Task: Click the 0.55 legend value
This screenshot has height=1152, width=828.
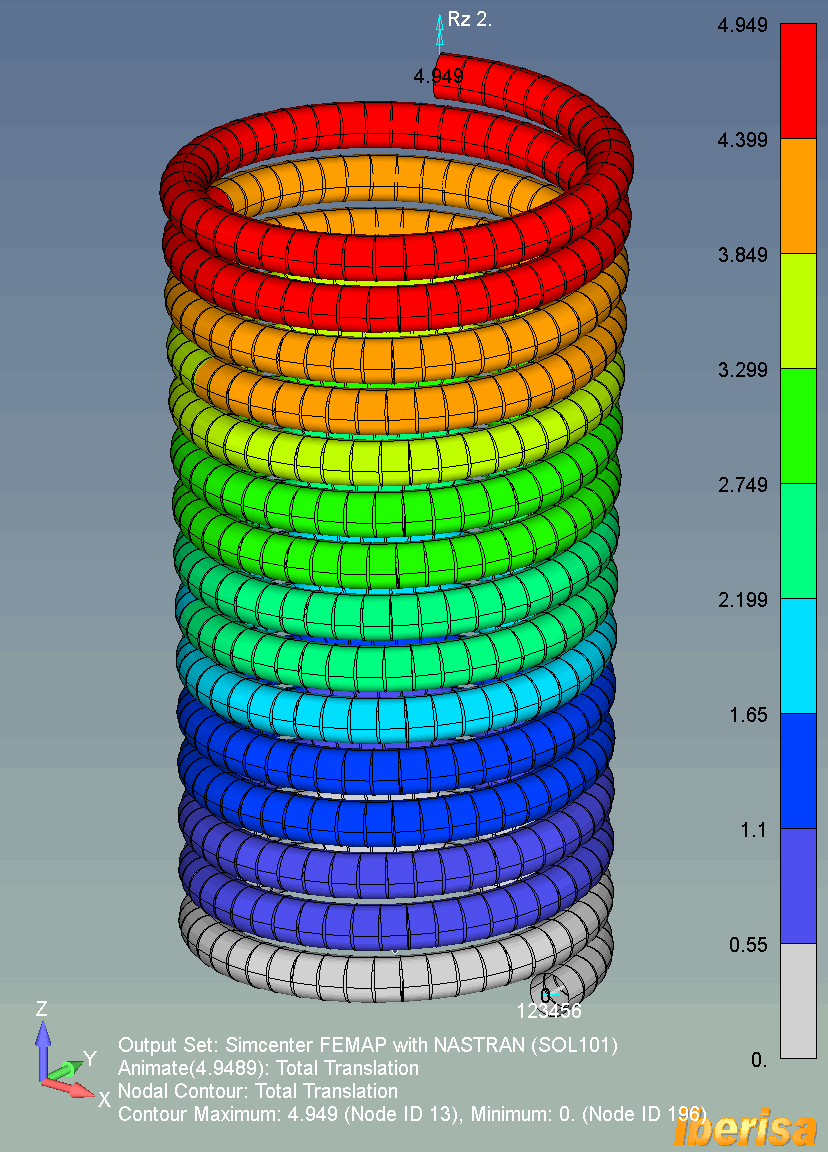Action: tap(748, 945)
